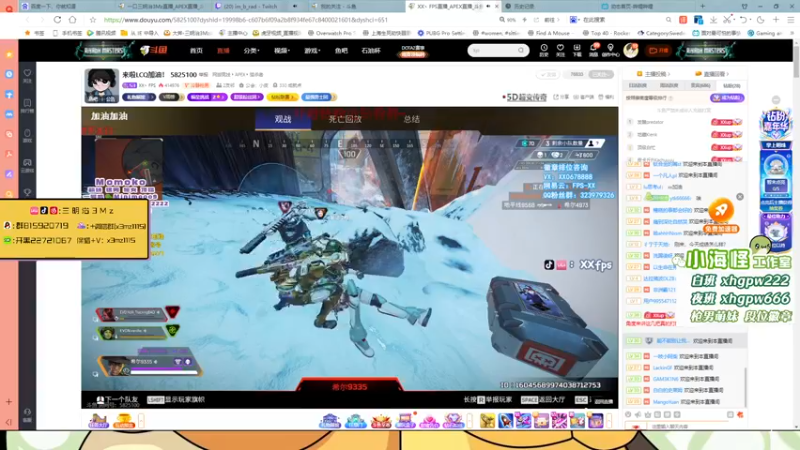Reload the page with the refresh icon

tap(57, 20)
